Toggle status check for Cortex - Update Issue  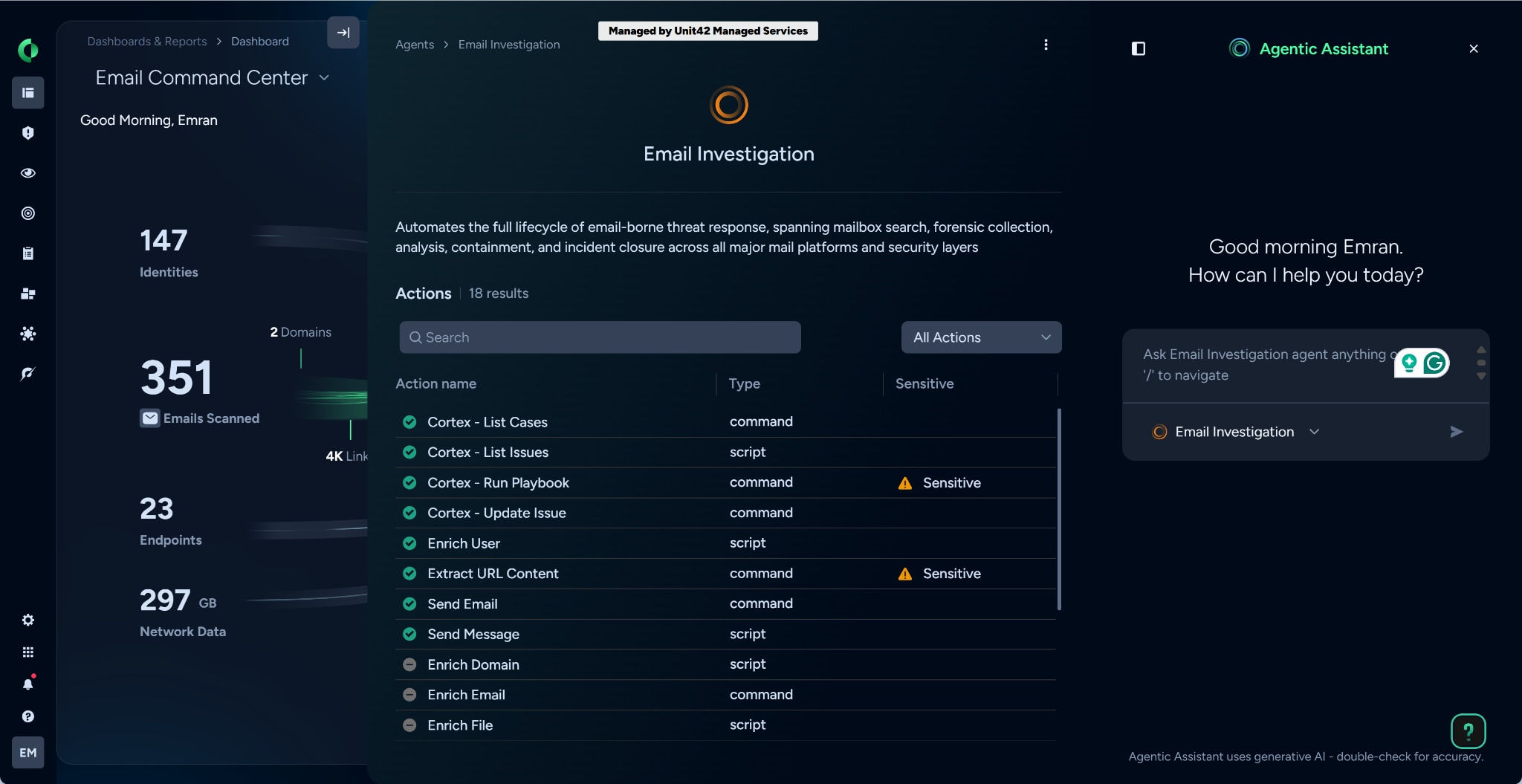[409, 513]
